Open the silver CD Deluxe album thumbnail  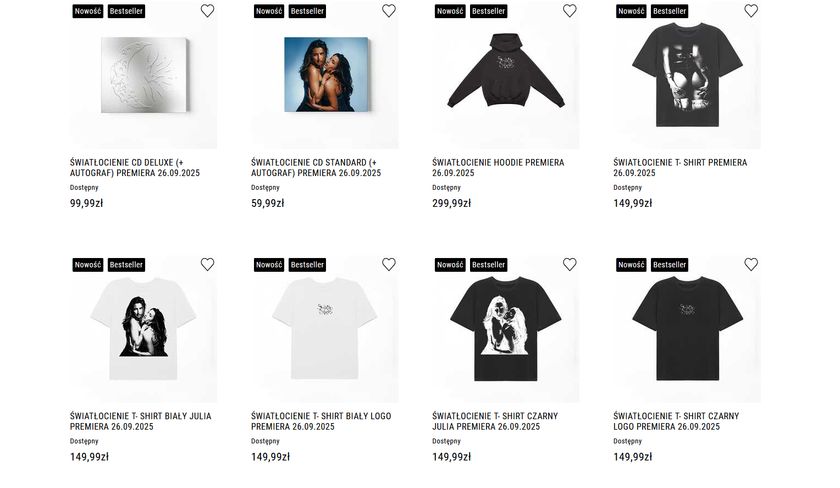(x=145, y=74)
